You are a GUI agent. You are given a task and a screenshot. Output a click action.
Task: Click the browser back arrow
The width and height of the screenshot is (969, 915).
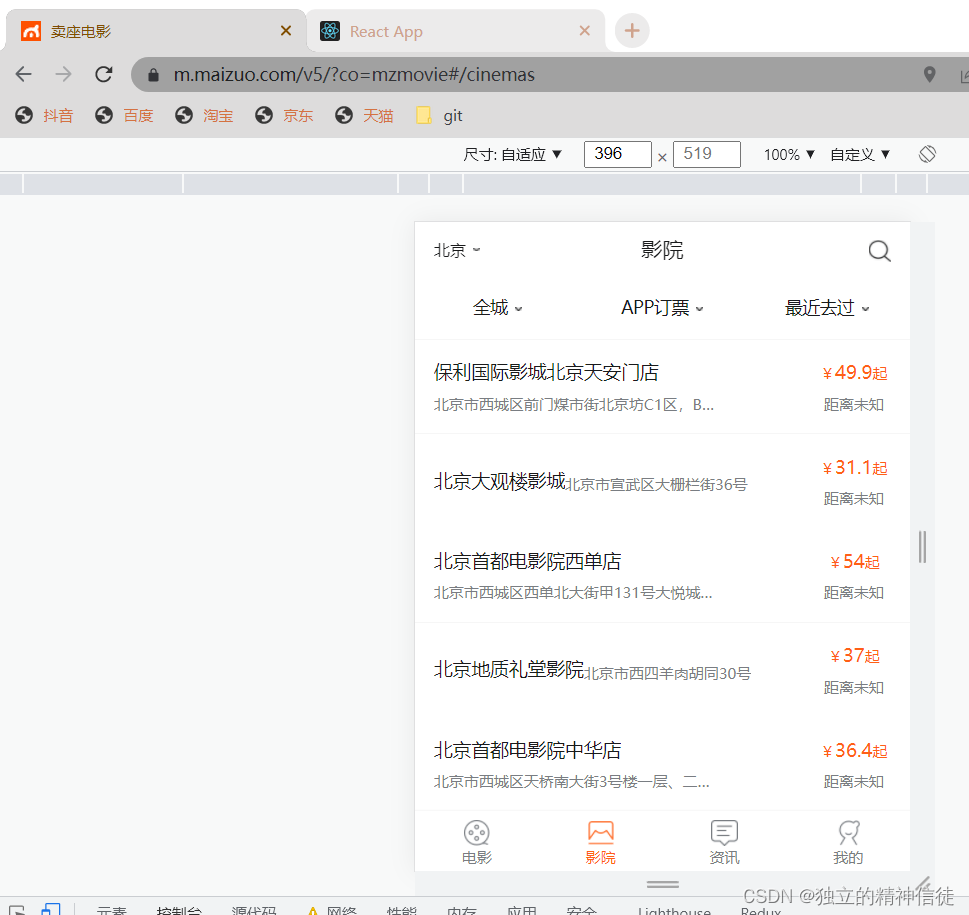(23, 74)
